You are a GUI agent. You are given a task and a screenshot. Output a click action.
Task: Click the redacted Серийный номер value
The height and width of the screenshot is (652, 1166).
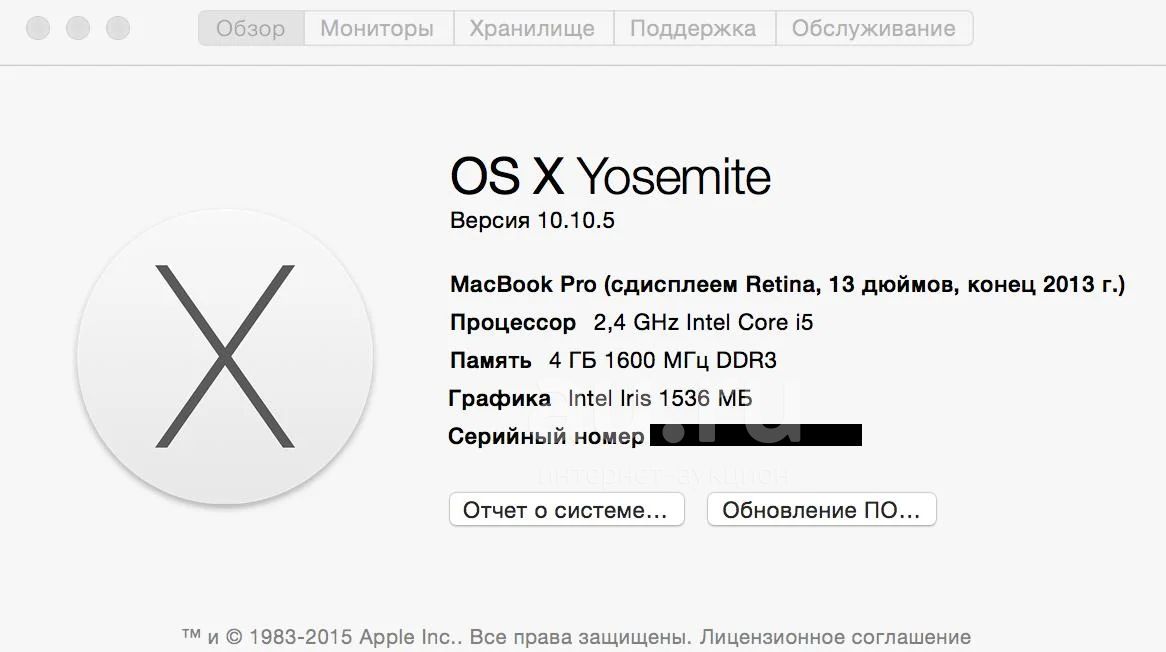click(x=756, y=435)
